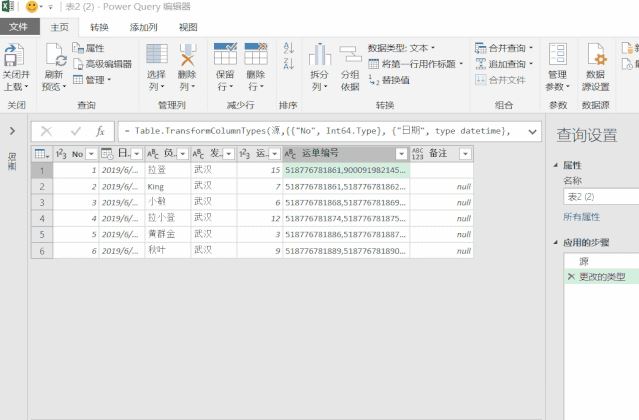The image size is (639, 420).
Task: Click the fx function icon
Action: click(x=100, y=131)
